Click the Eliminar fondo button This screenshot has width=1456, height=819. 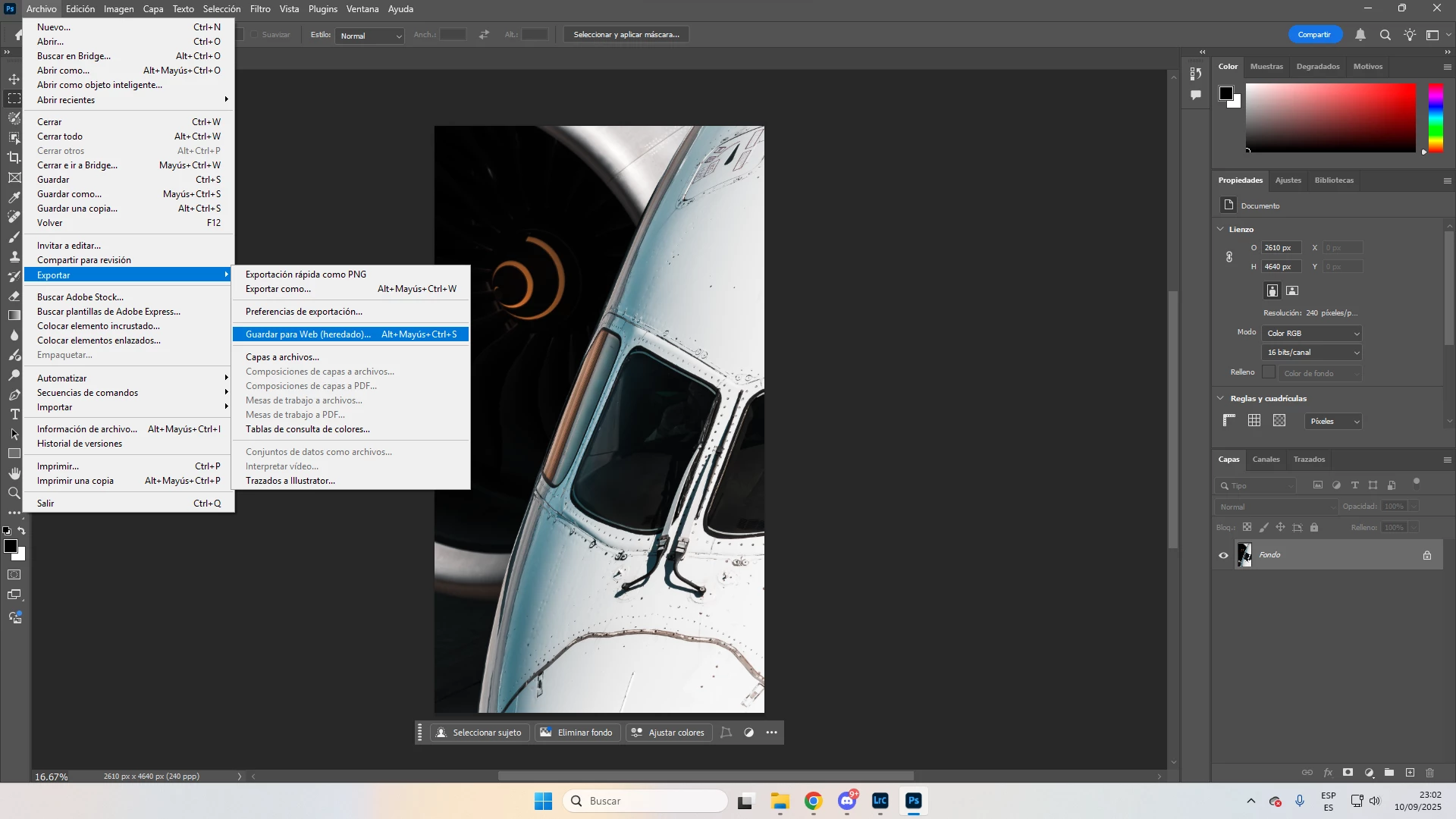click(576, 733)
